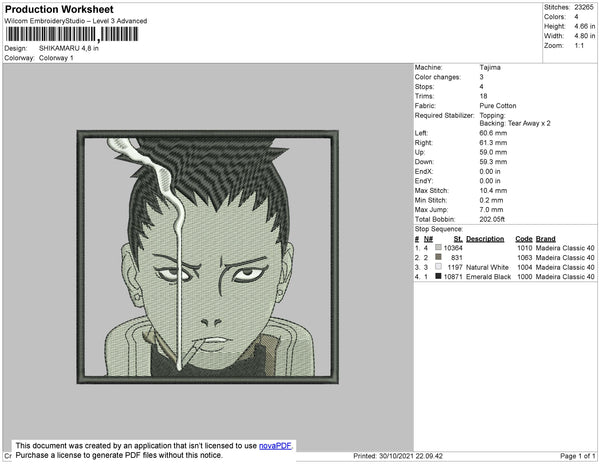This screenshot has width=600, height=464.
Task: Click the Stop Sequence label
Action: pos(439,229)
